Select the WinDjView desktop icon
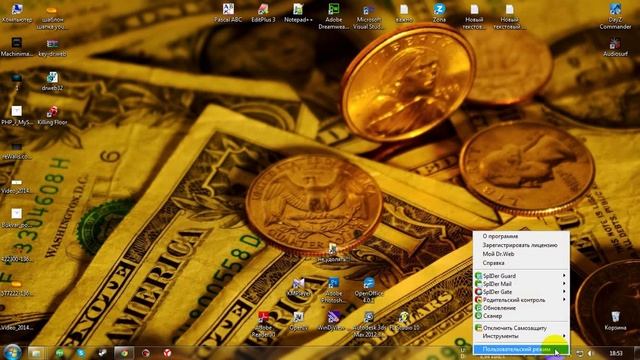 pyautogui.click(x=334, y=321)
